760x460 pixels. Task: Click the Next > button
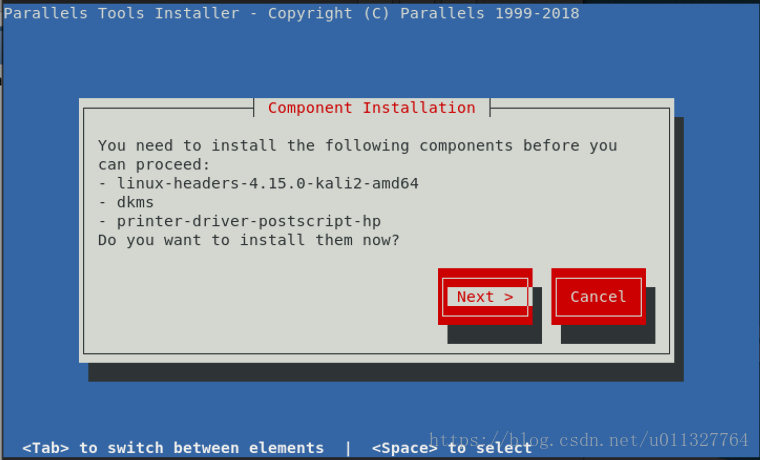pos(485,297)
